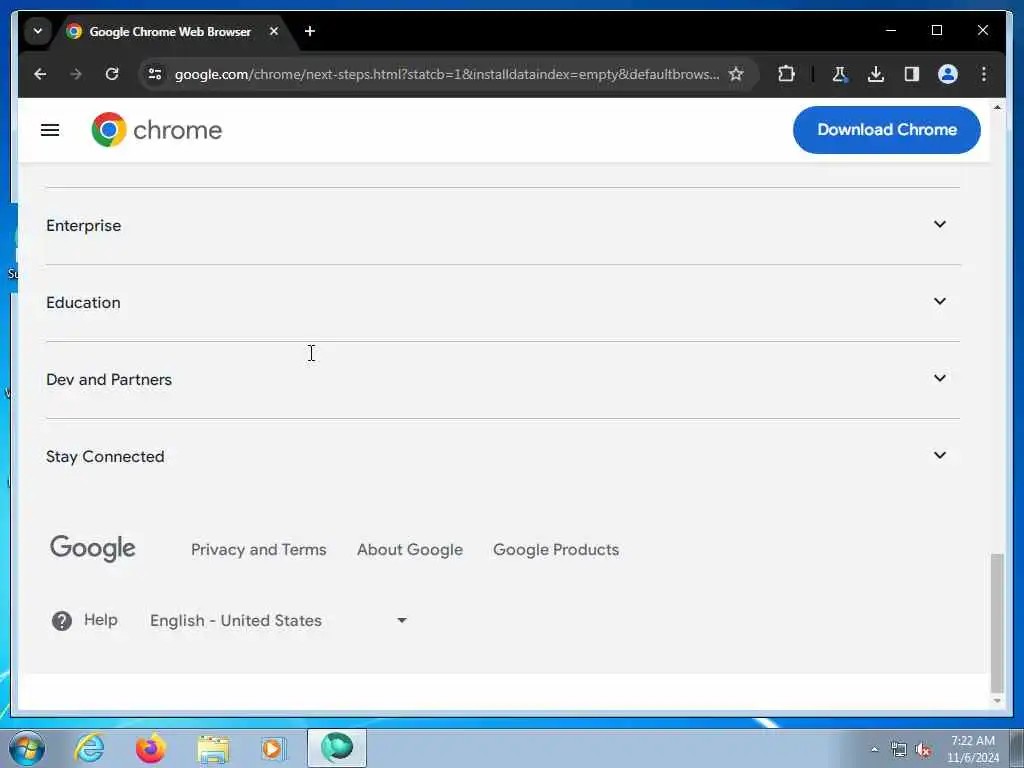
Task: Open the tab search dropdown arrow
Action: (x=38, y=31)
